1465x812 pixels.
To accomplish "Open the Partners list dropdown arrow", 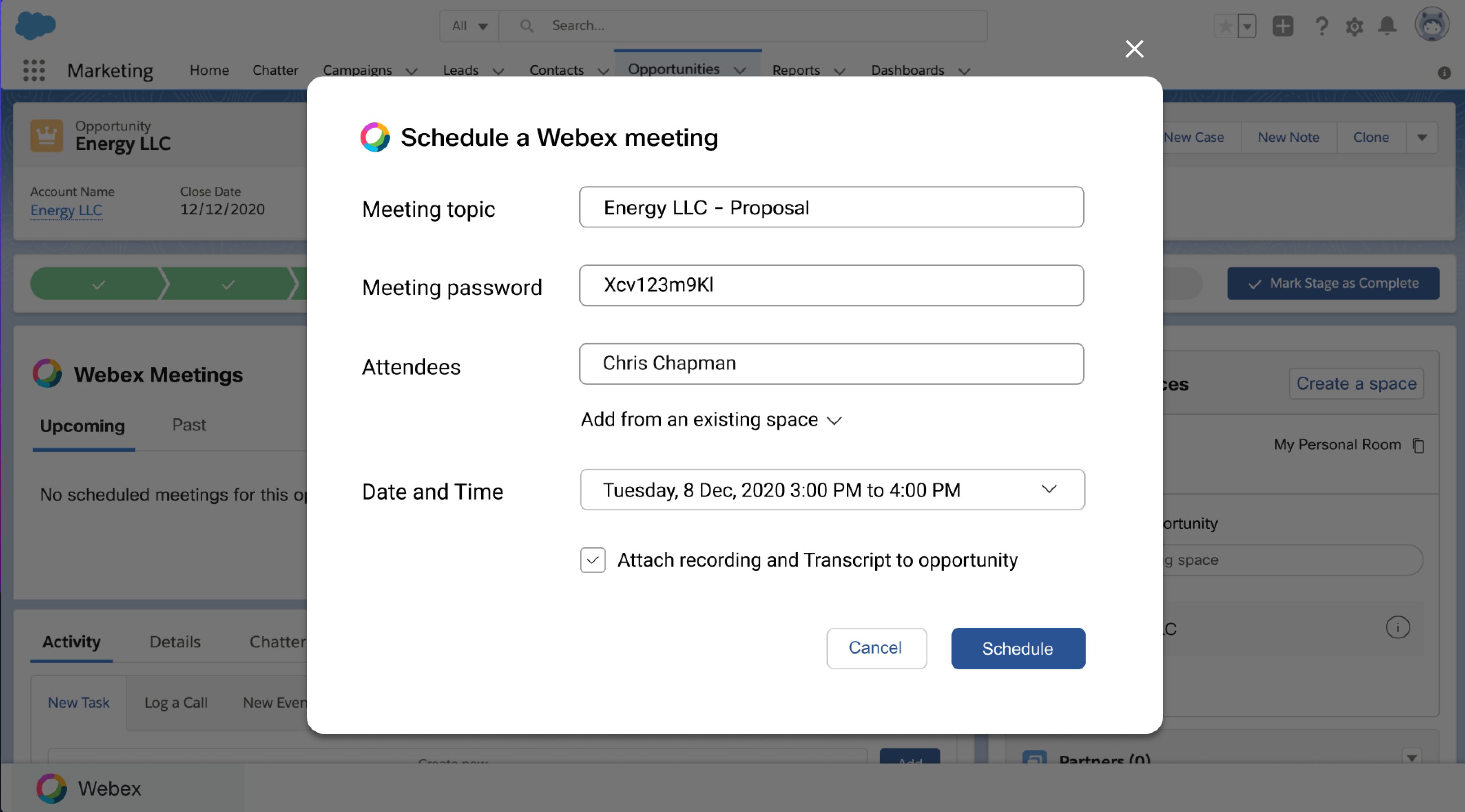I will coord(1412,757).
